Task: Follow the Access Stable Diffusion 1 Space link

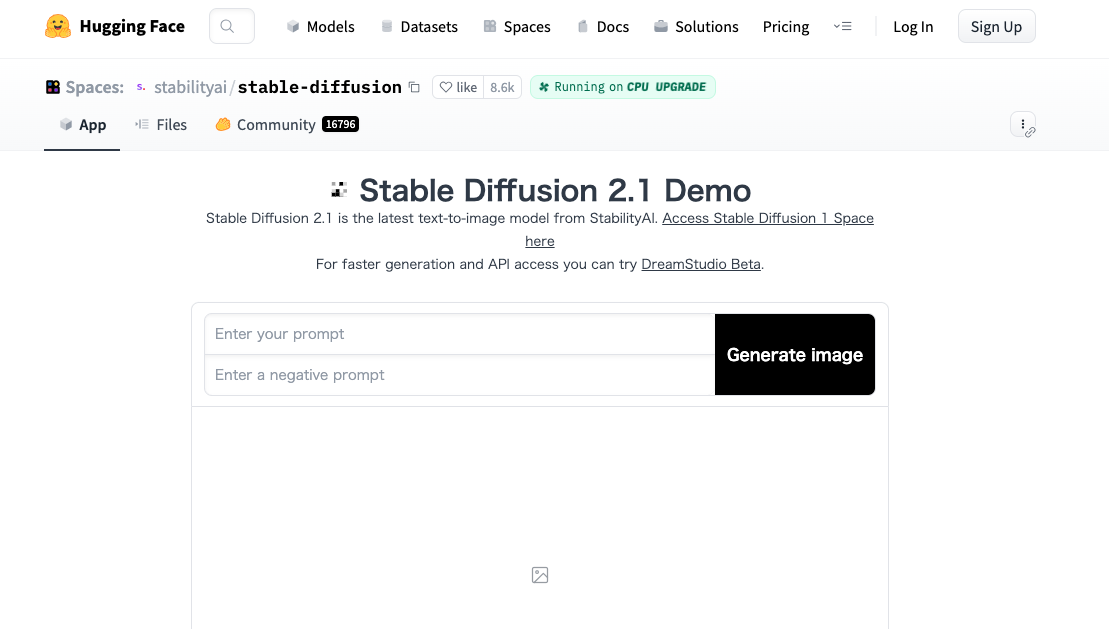Action: point(768,218)
